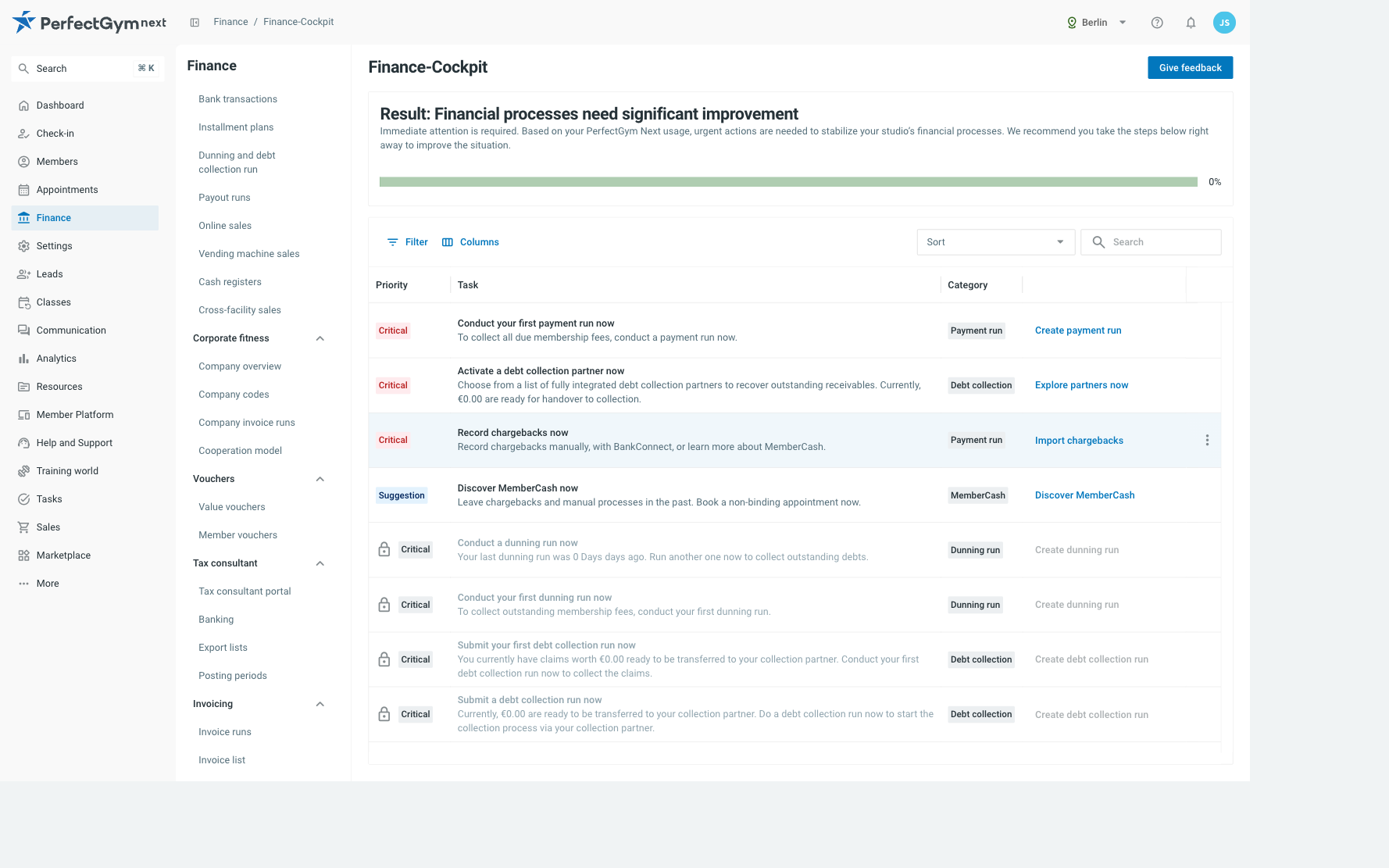Open the JS user avatar menu
This screenshot has height=868, width=1389.
pos(1224,23)
